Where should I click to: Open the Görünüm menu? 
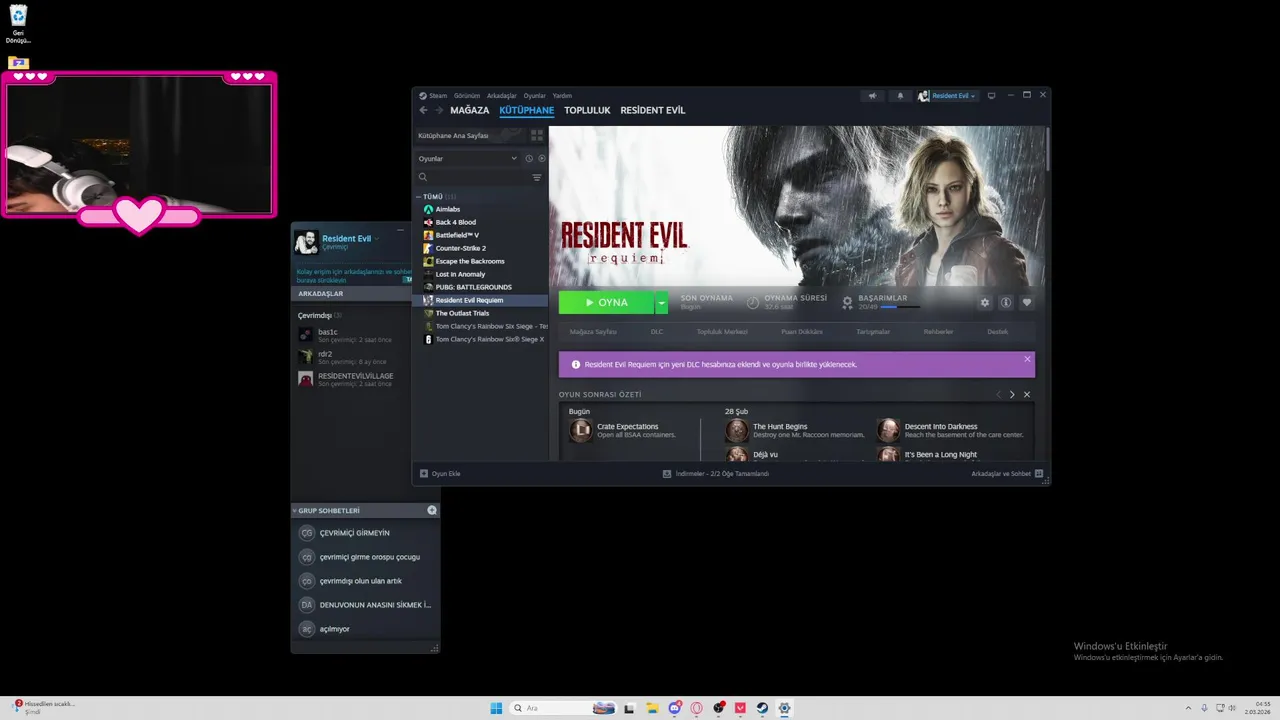point(467,96)
